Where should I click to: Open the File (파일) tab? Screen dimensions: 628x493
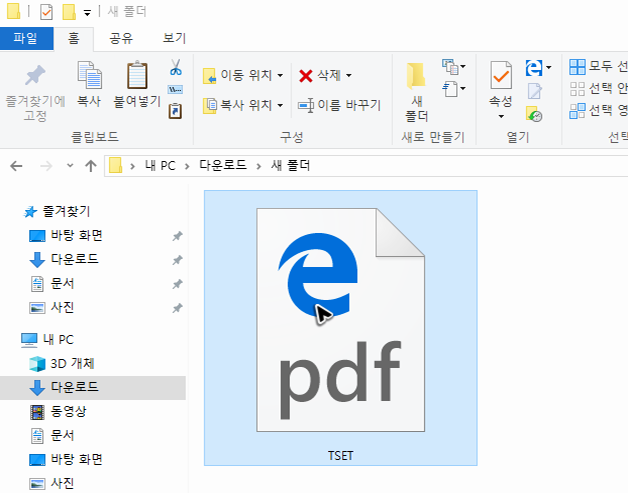(26, 38)
